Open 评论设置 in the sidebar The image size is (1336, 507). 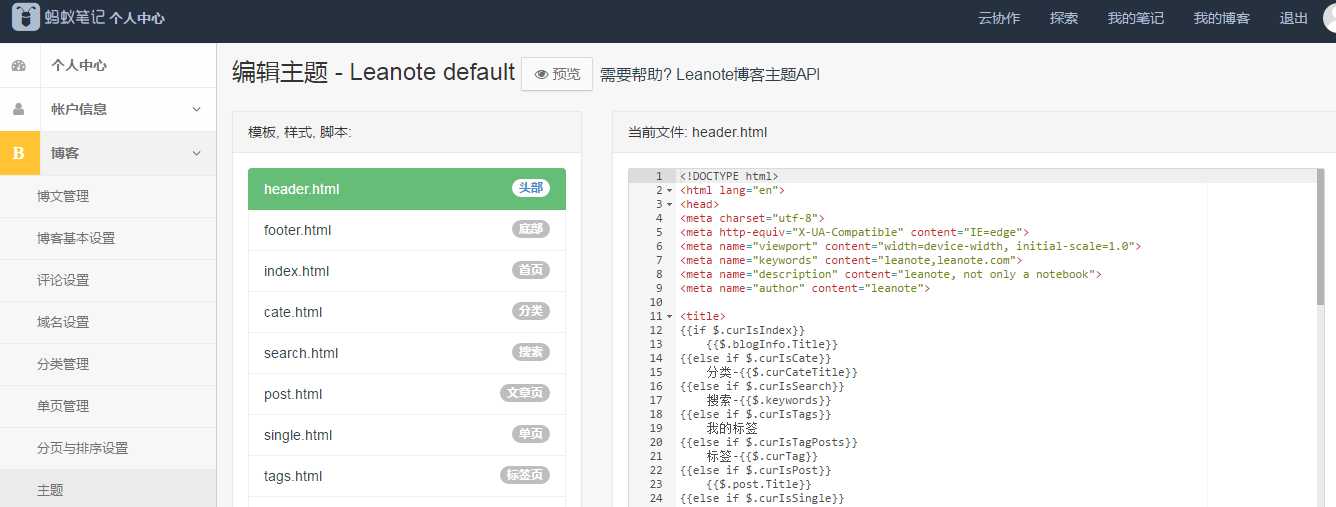click(x=108, y=280)
